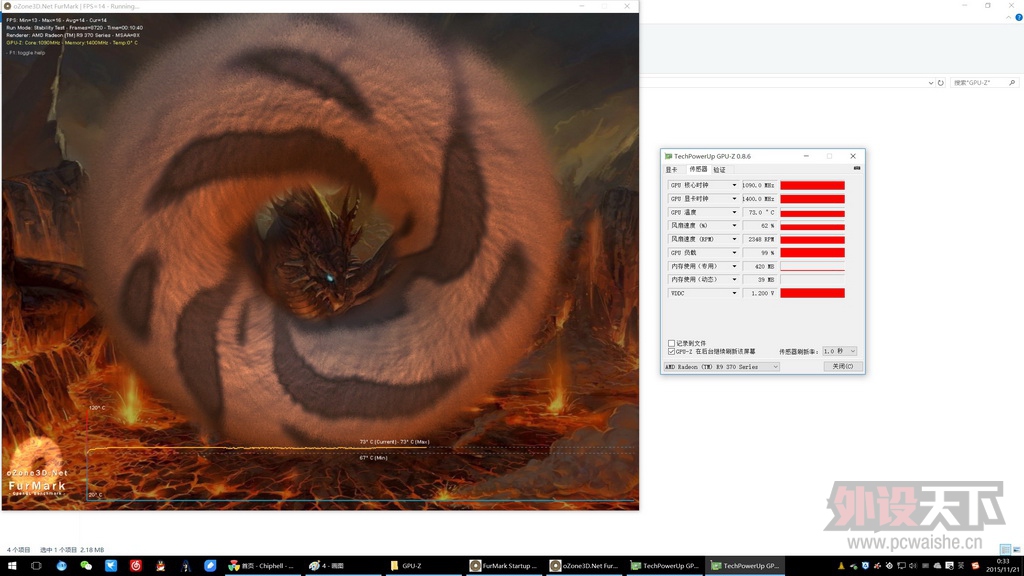The image size is (1024, 576).
Task: Open the blue pen note app icon
Action: tap(210, 566)
